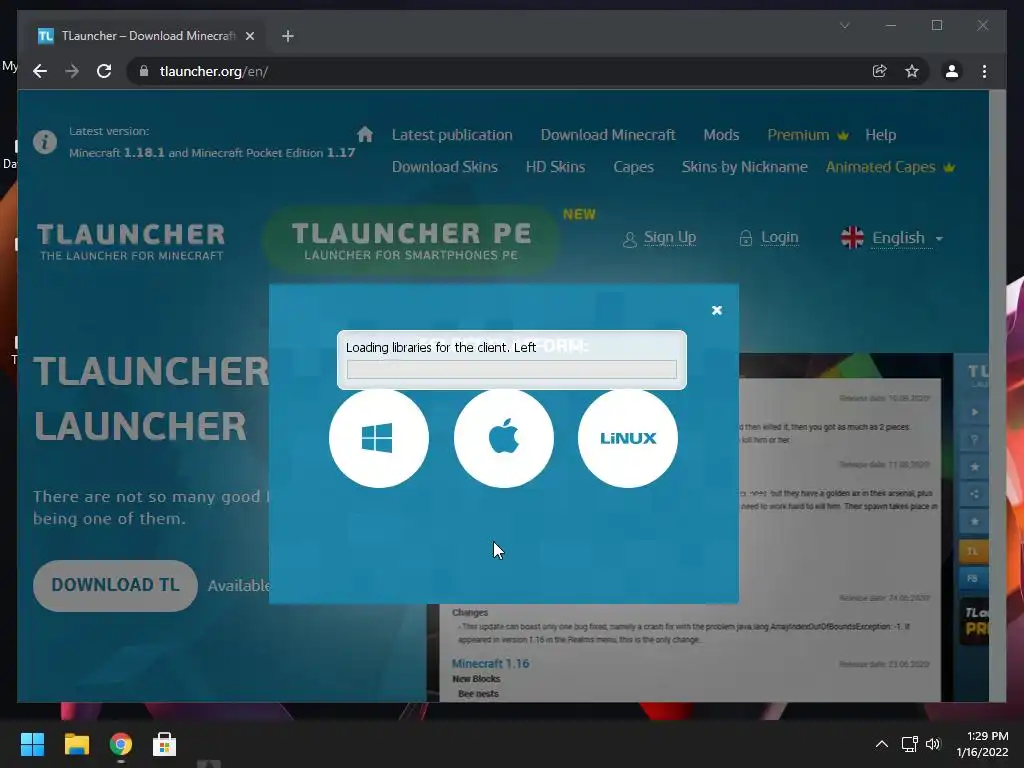
Task: Click the Sign Up link
Action: pyautogui.click(x=669, y=237)
